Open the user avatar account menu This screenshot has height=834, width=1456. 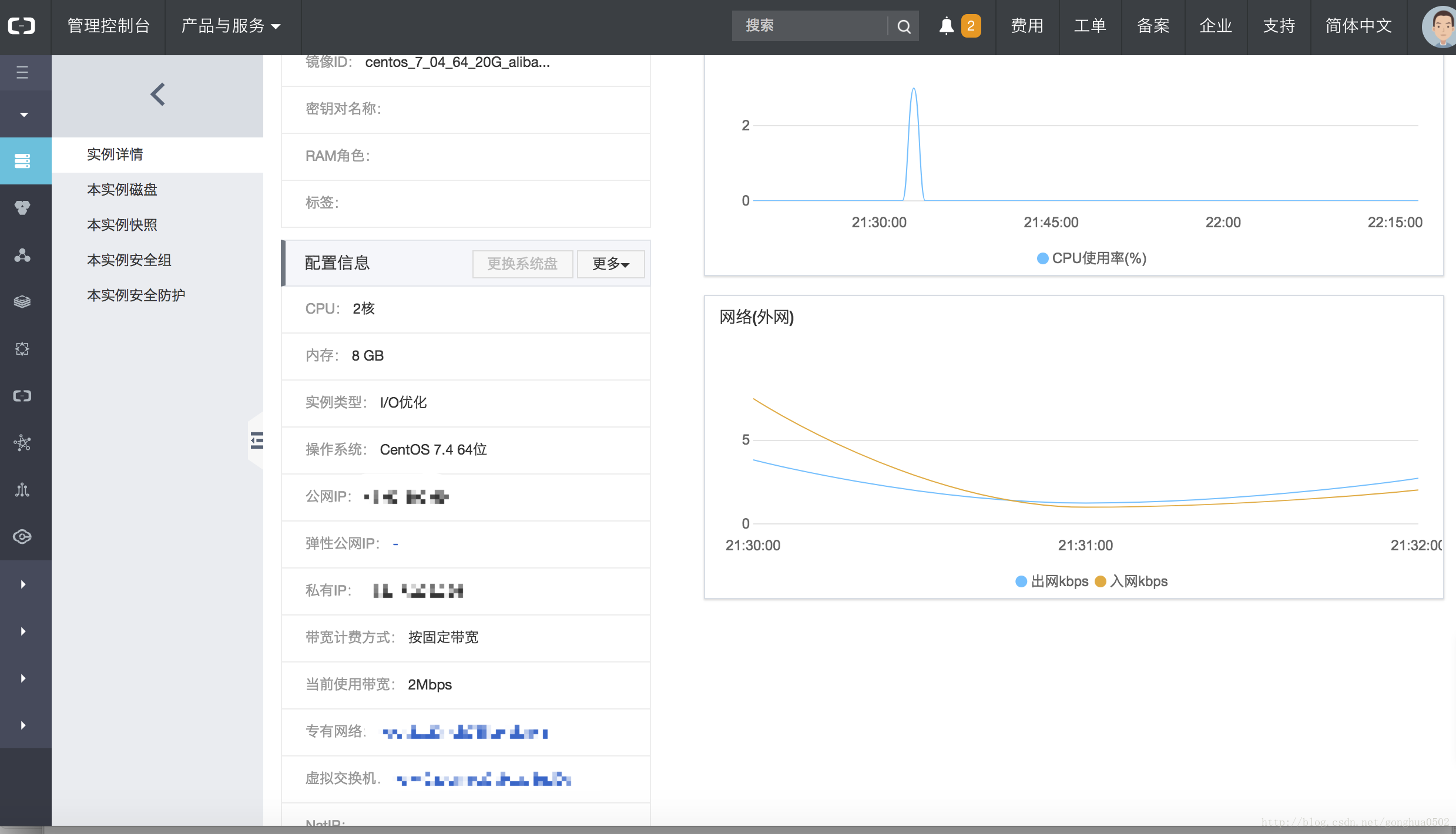(x=1440, y=26)
